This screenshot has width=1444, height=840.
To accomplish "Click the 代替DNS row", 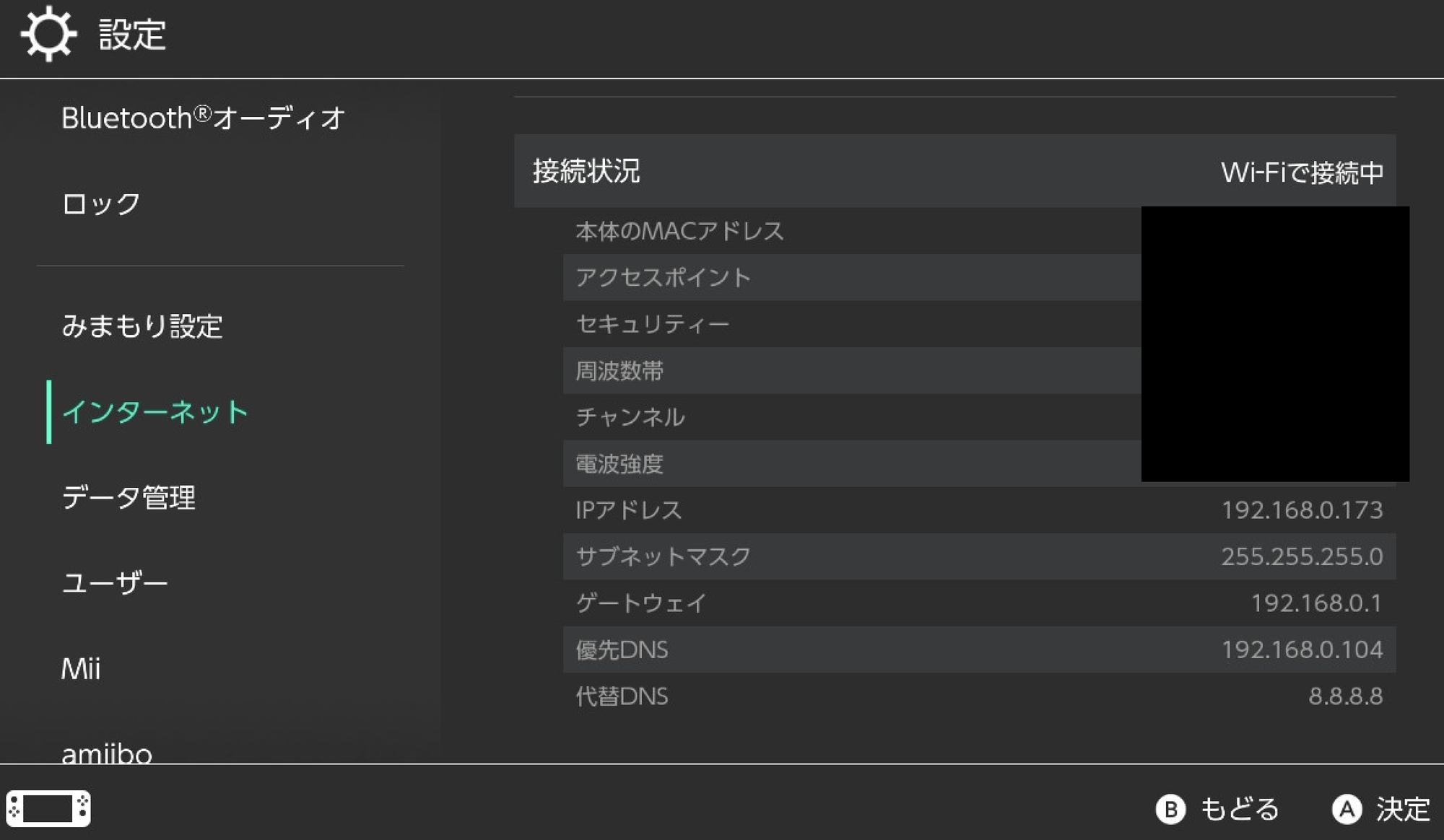I will (979, 696).
